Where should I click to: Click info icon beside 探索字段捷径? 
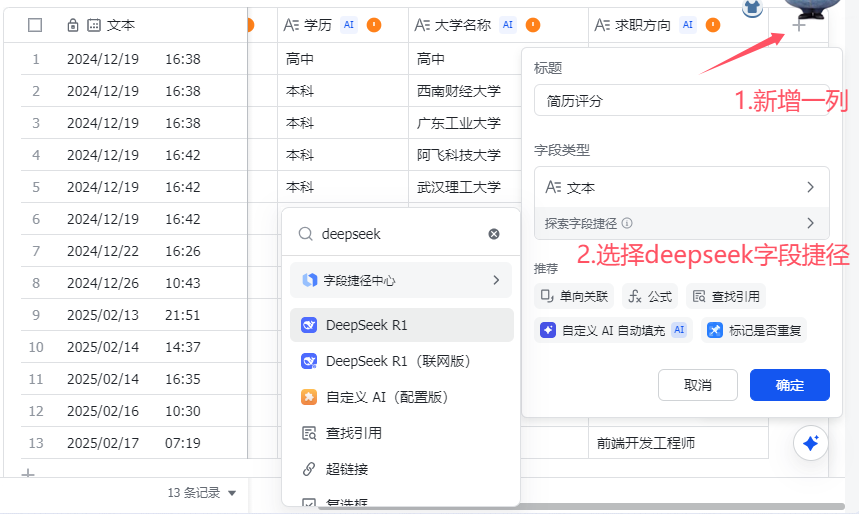[x=627, y=223]
